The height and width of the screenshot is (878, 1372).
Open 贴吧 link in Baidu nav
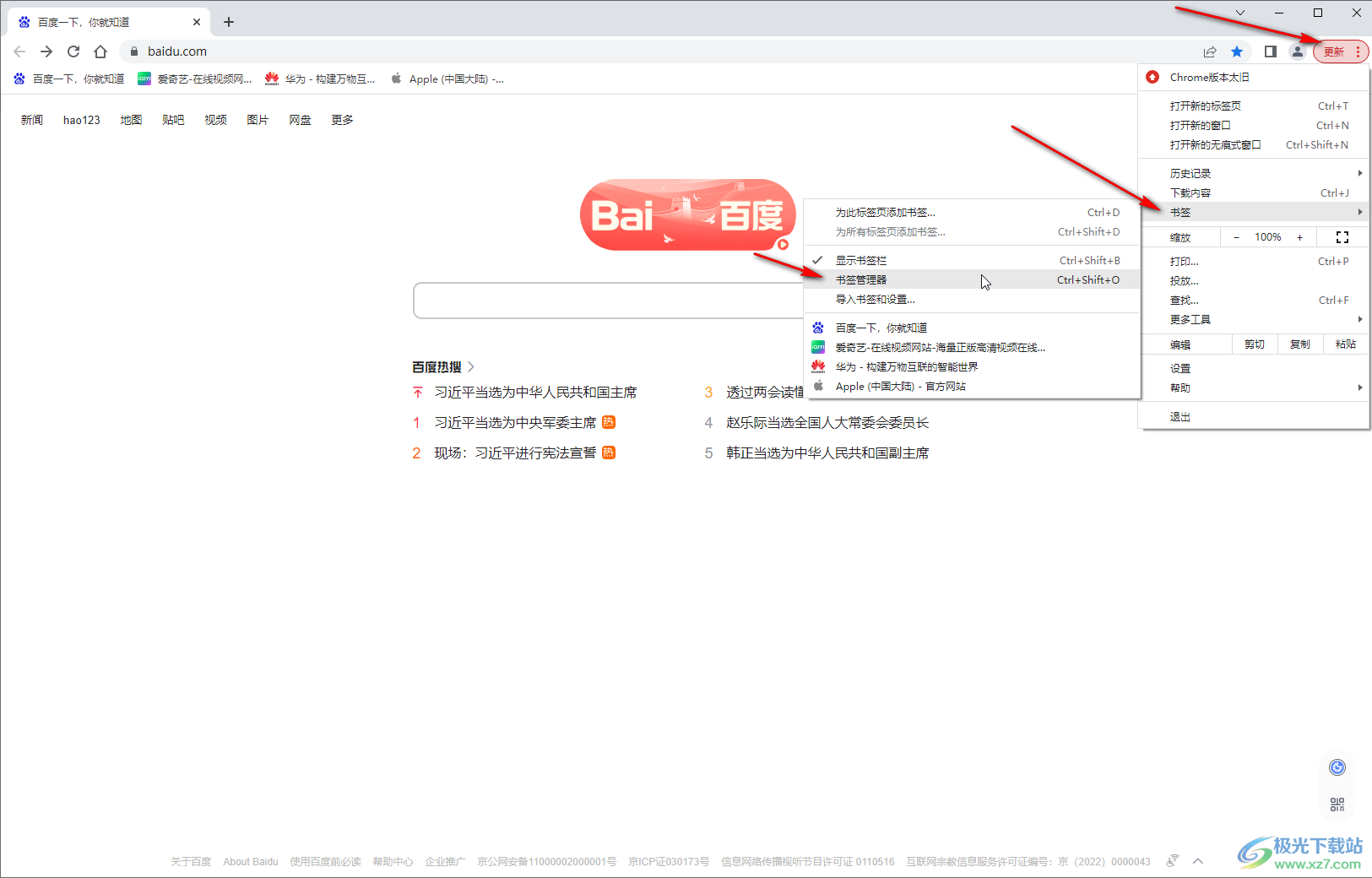173,120
